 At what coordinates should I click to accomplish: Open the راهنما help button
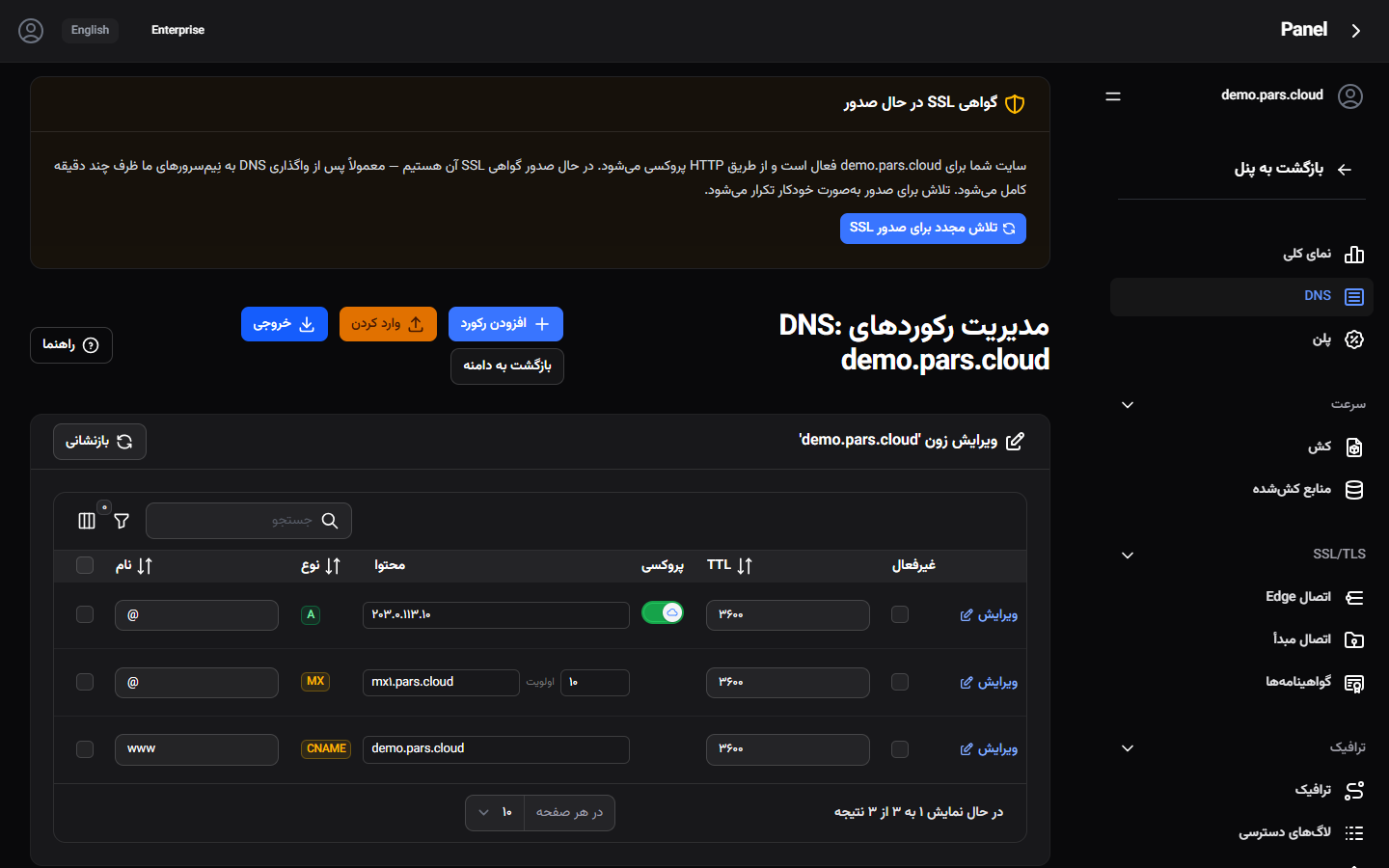[x=71, y=345]
